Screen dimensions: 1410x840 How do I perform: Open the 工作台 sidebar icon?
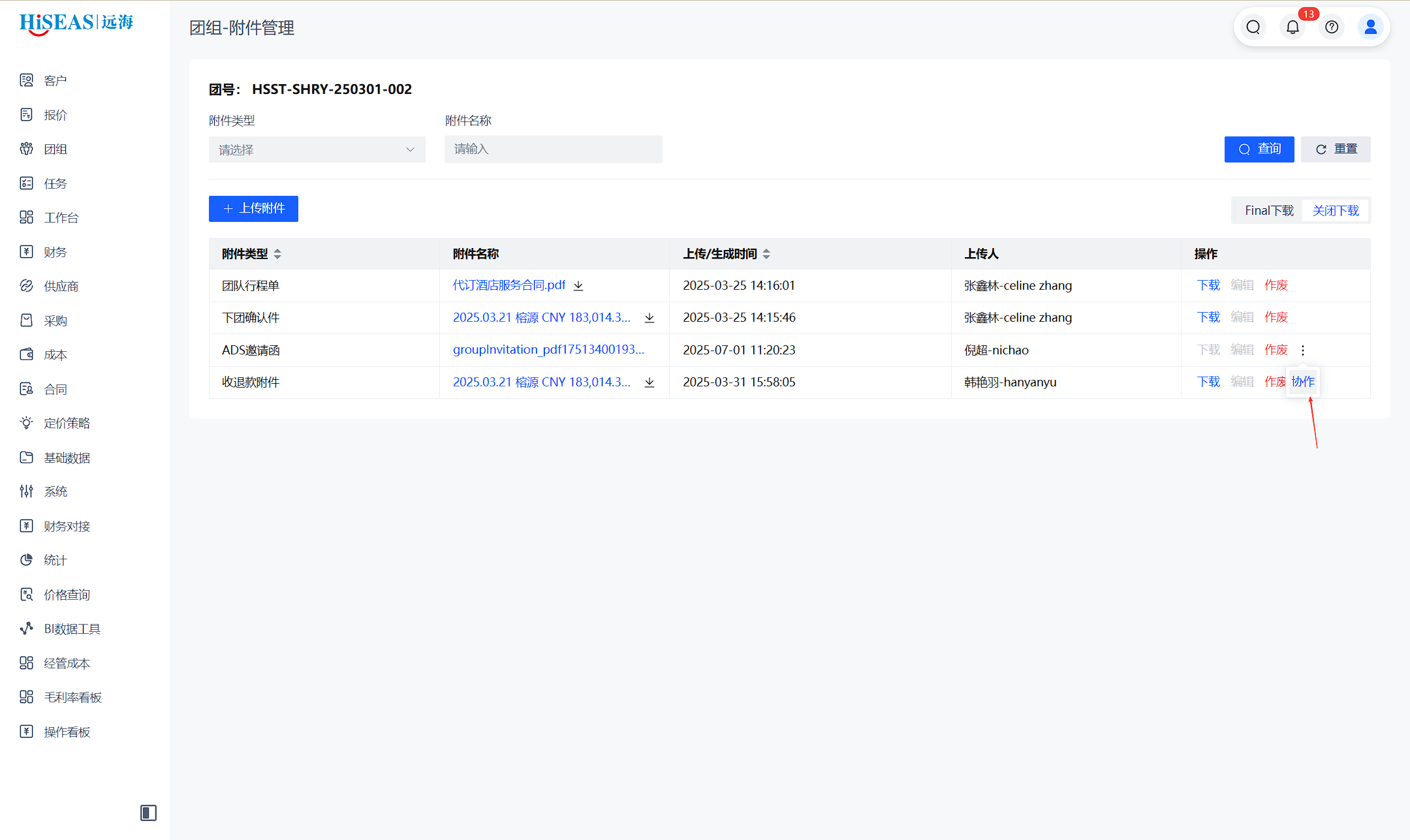[26, 217]
